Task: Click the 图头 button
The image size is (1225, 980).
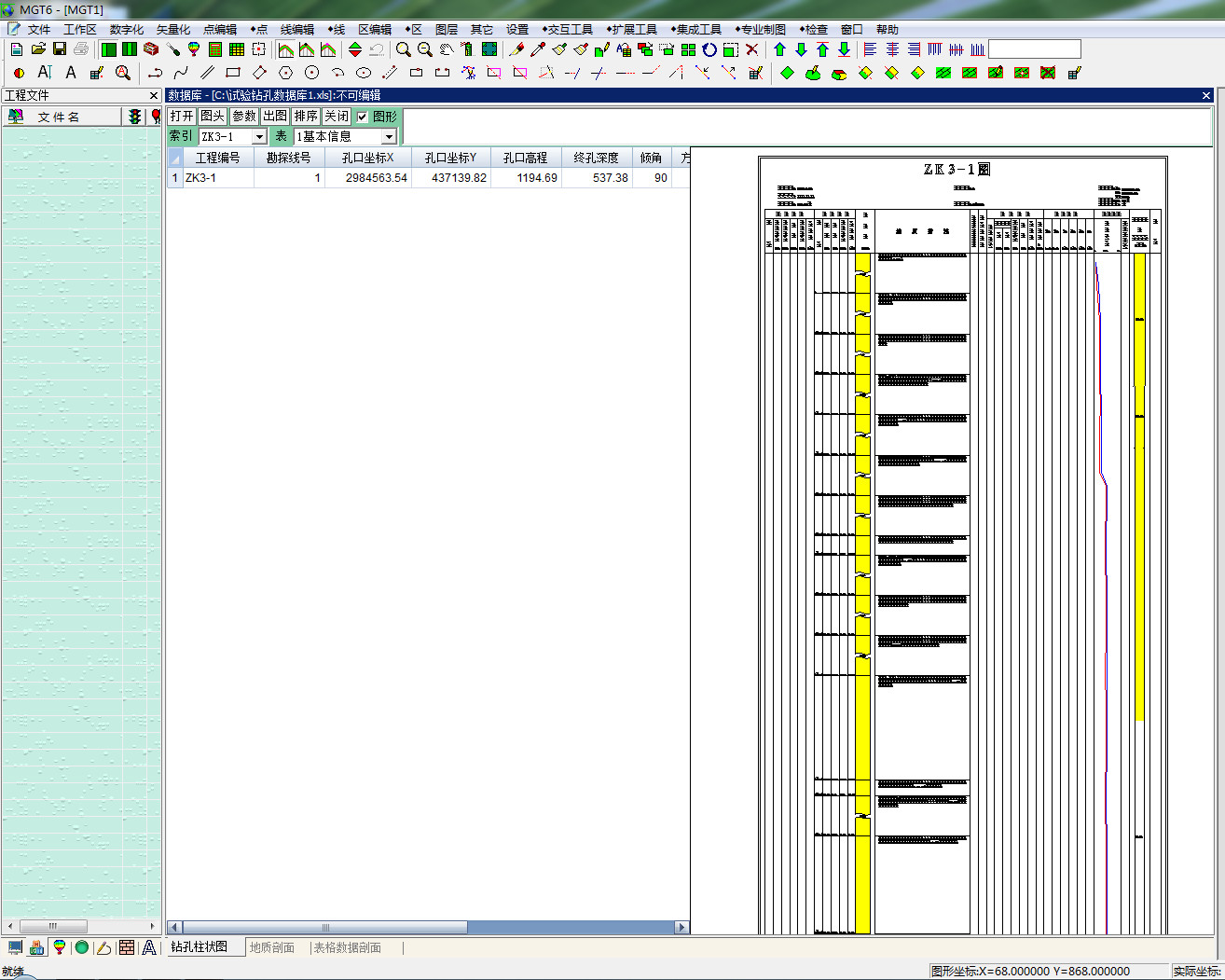Action: 213,117
